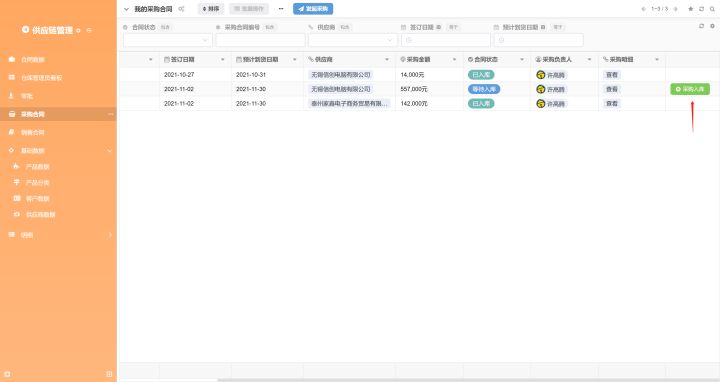Click the user avatar in the 14,000元 row
This screenshot has height=382, width=720.
click(540, 75)
